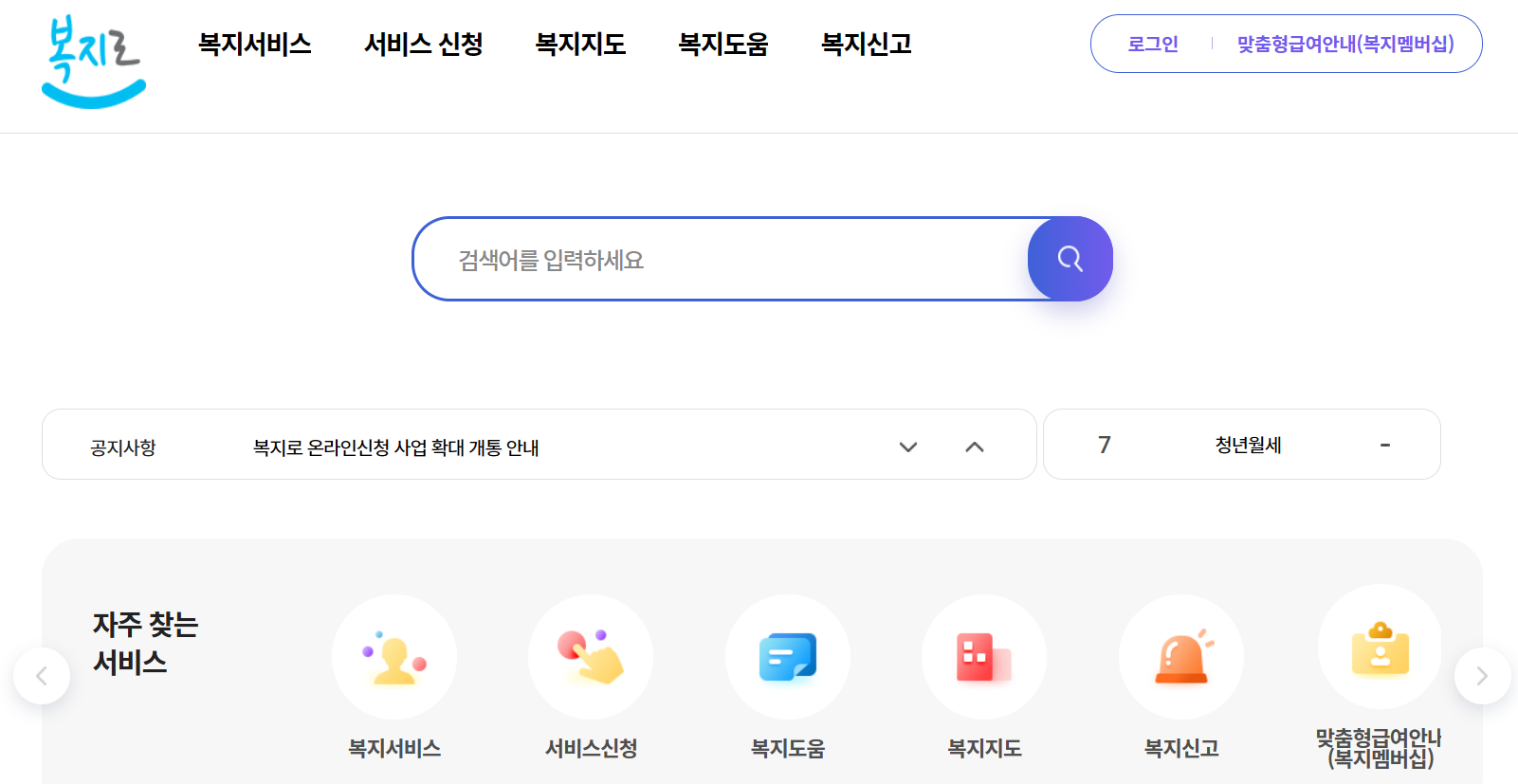Click the 복지도움 label under icons
1518x784 pixels.
point(788,748)
